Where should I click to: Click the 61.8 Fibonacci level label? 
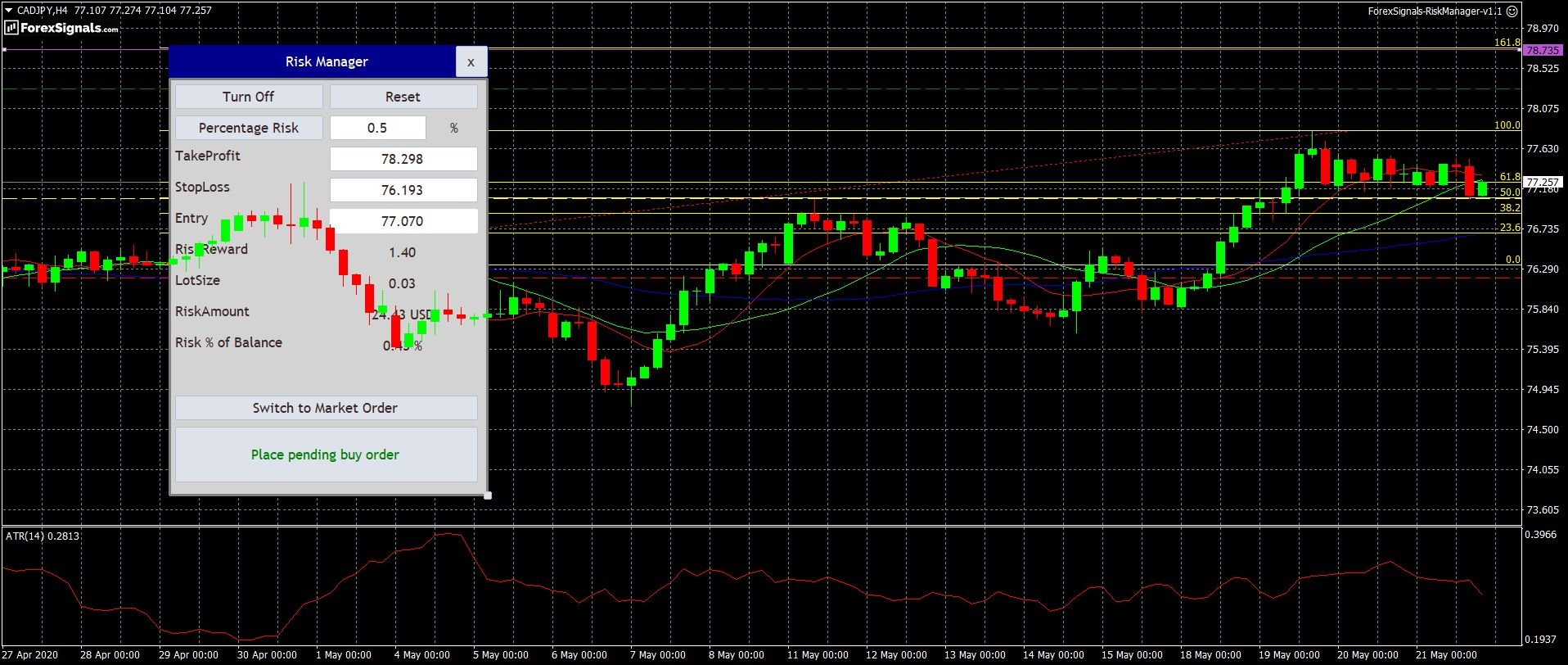point(1510,177)
